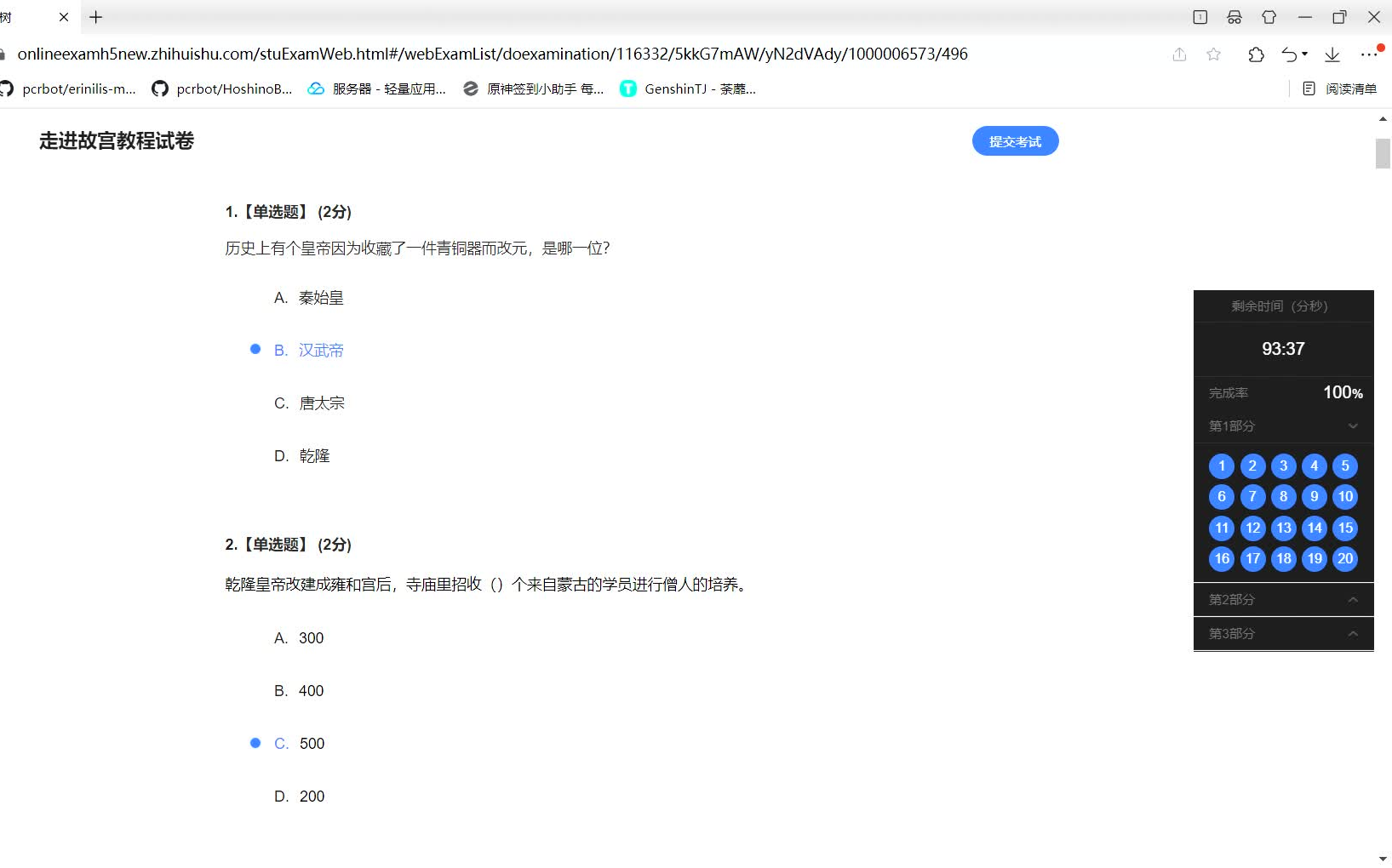1392x868 pixels.
Task: Open the 原神签到小助手 bookmark
Action: pos(533,89)
